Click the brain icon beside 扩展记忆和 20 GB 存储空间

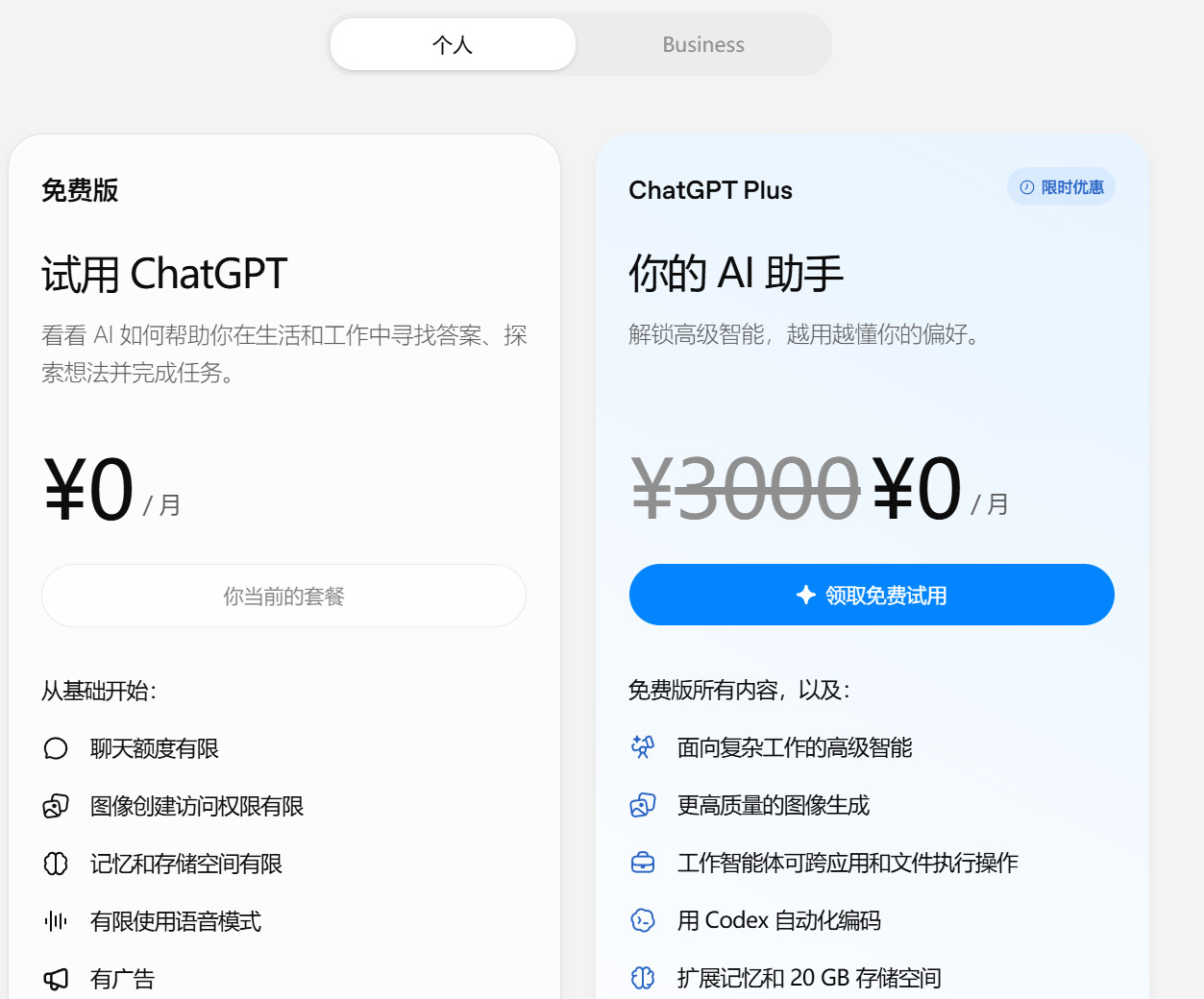coord(643,978)
